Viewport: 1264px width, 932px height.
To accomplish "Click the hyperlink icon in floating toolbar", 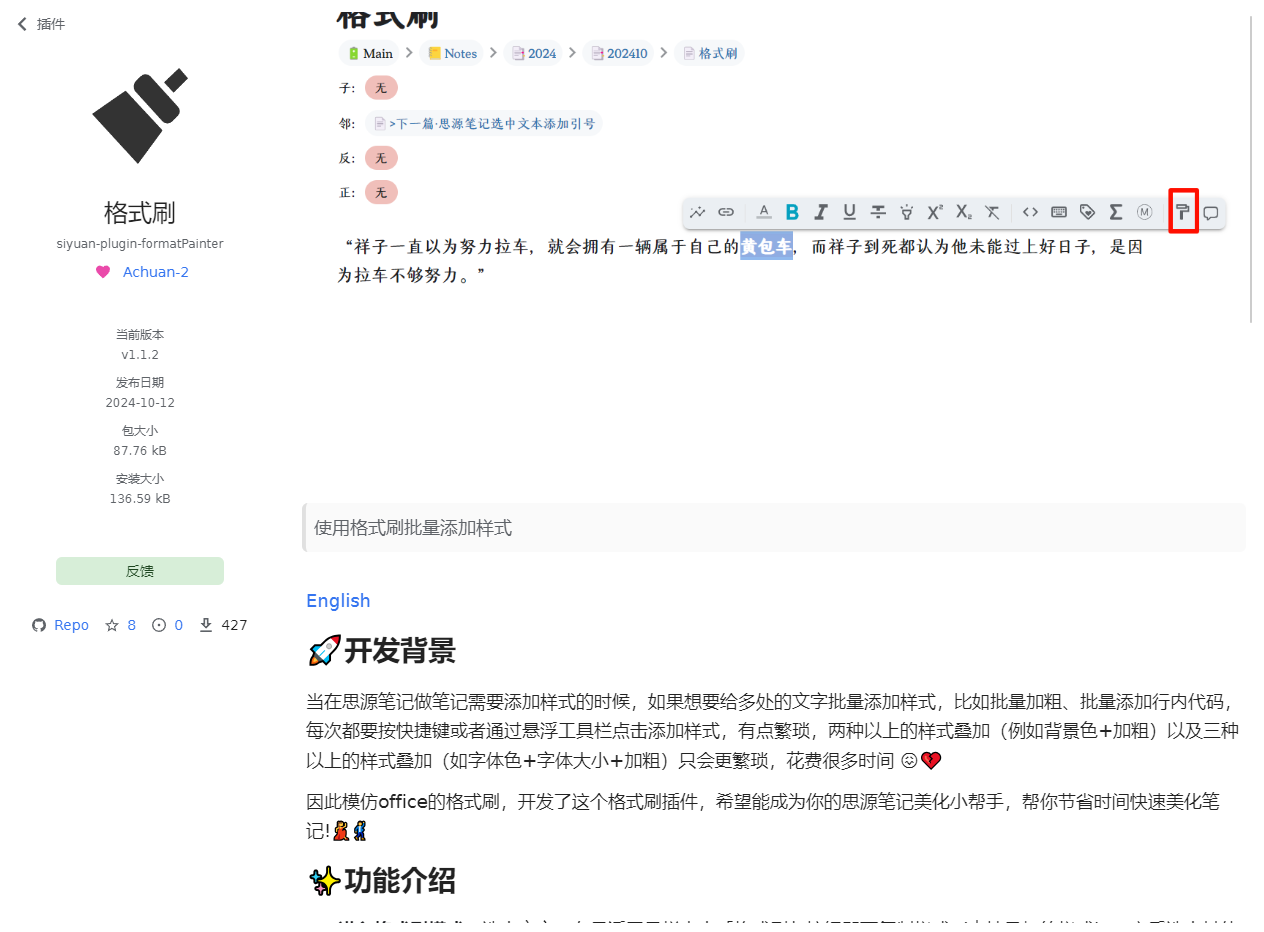I will (727, 212).
